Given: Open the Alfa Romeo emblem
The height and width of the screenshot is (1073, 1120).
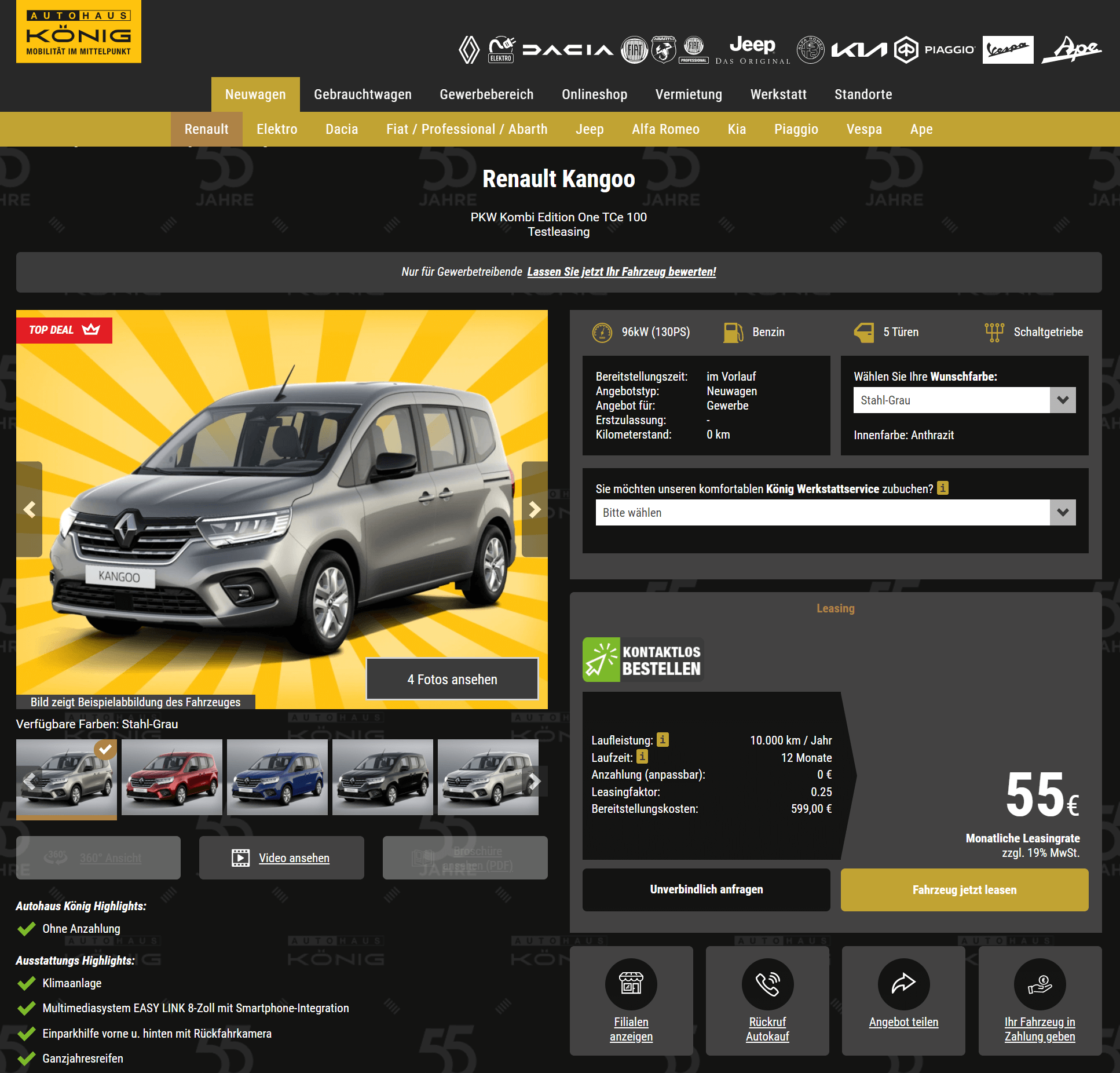Looking at the screenshot, I should point(810,50).
